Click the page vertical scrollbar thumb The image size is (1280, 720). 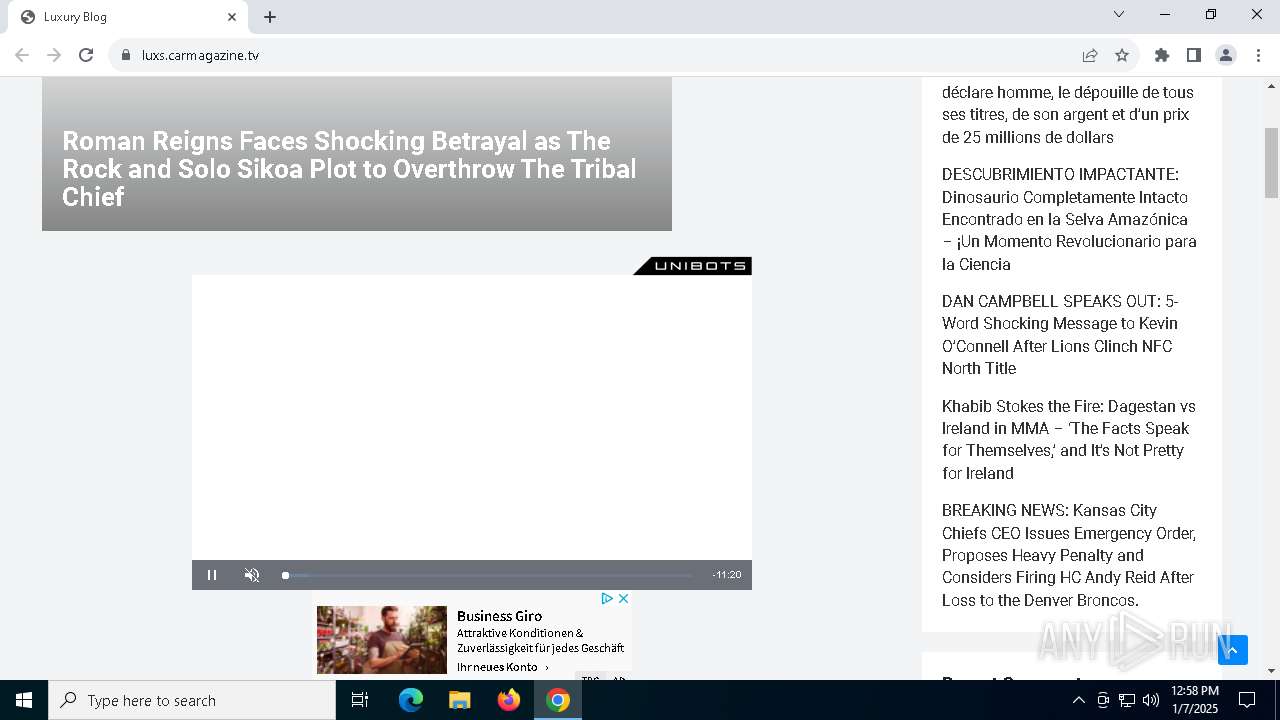(x=1272, y=163)
